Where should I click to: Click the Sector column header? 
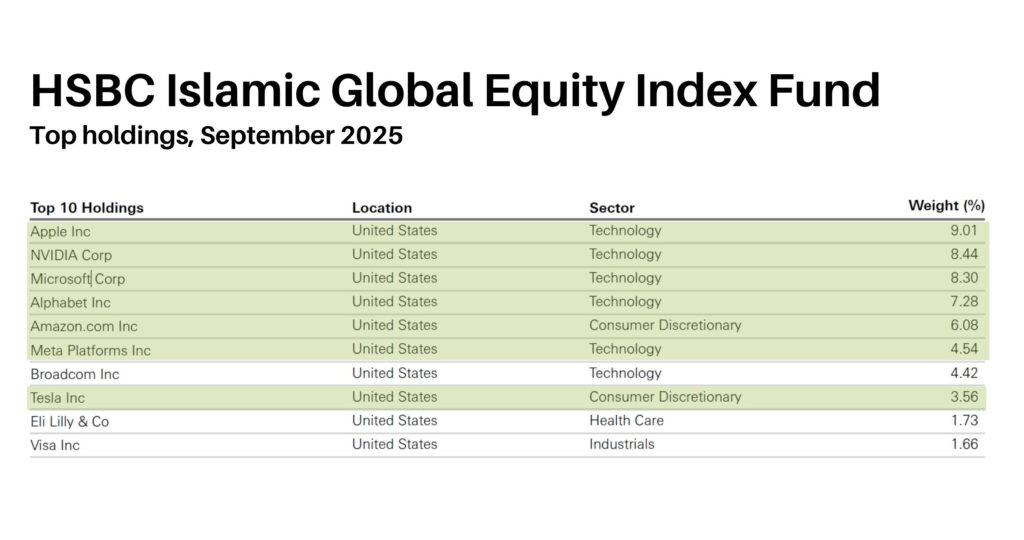pos(612,208)
